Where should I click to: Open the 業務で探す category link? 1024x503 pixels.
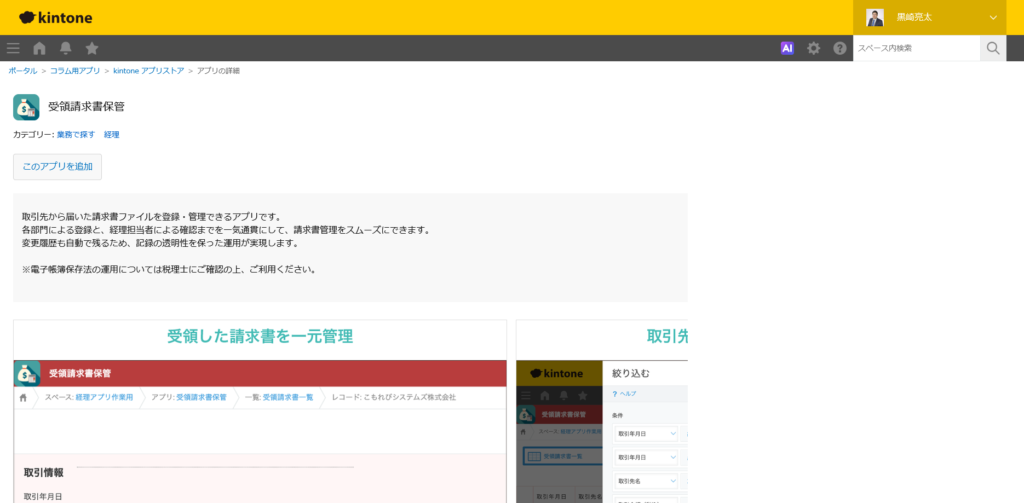(76, 135)
